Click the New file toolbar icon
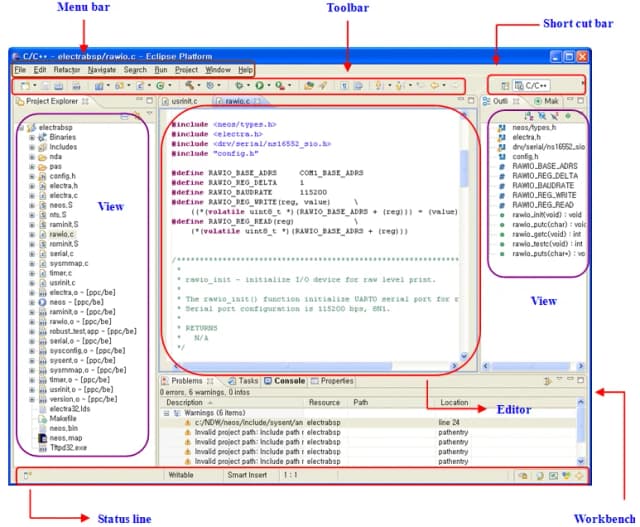640x527 pixels. tap(25, 86)
